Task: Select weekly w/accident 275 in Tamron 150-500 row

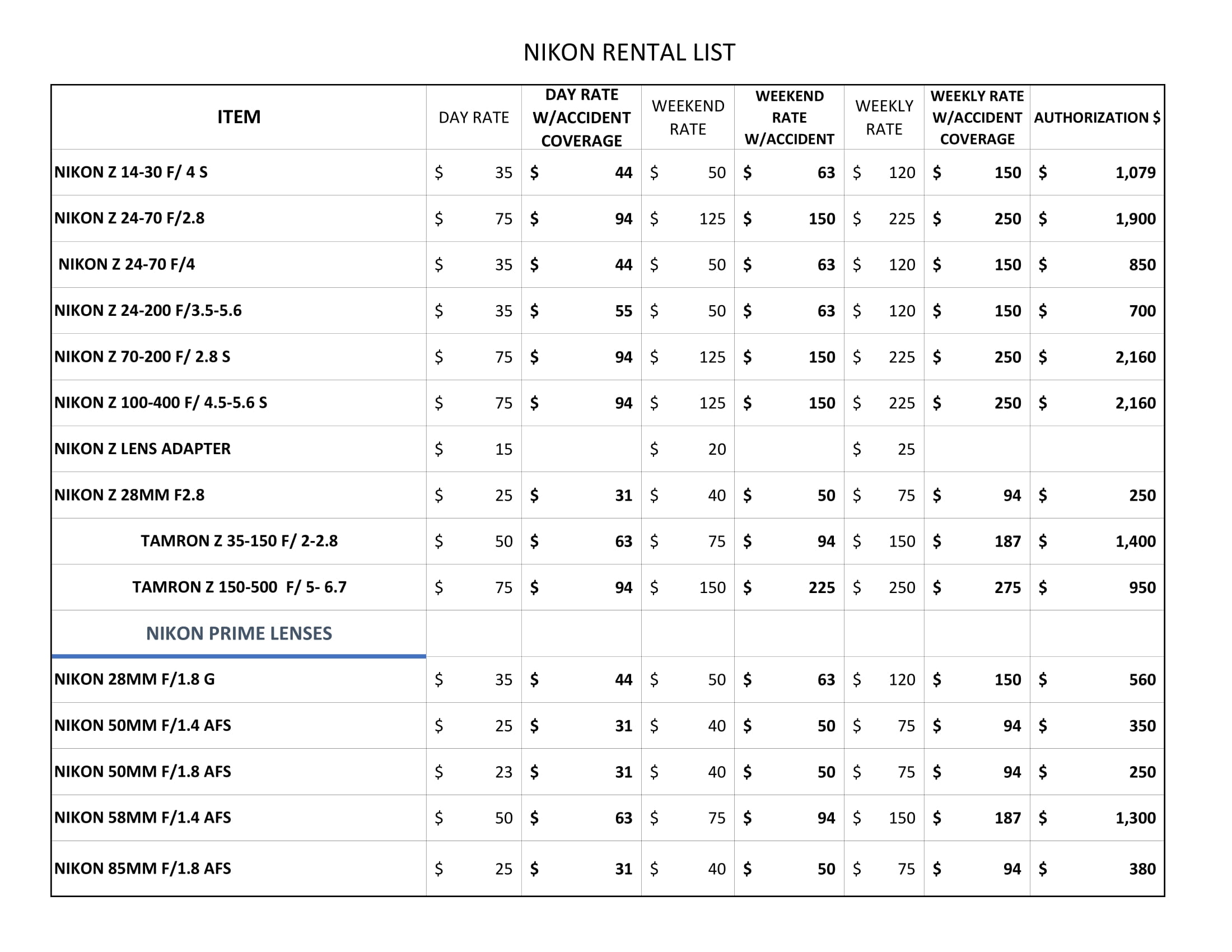Action: click(1008, 587)
